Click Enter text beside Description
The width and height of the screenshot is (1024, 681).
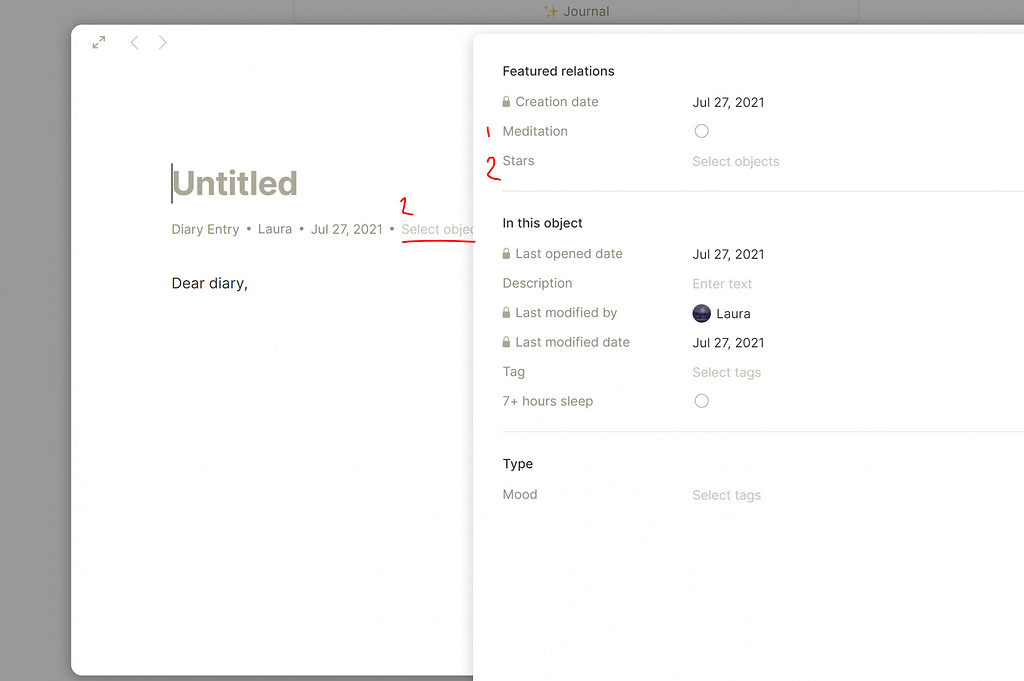[x=721, y=283]
